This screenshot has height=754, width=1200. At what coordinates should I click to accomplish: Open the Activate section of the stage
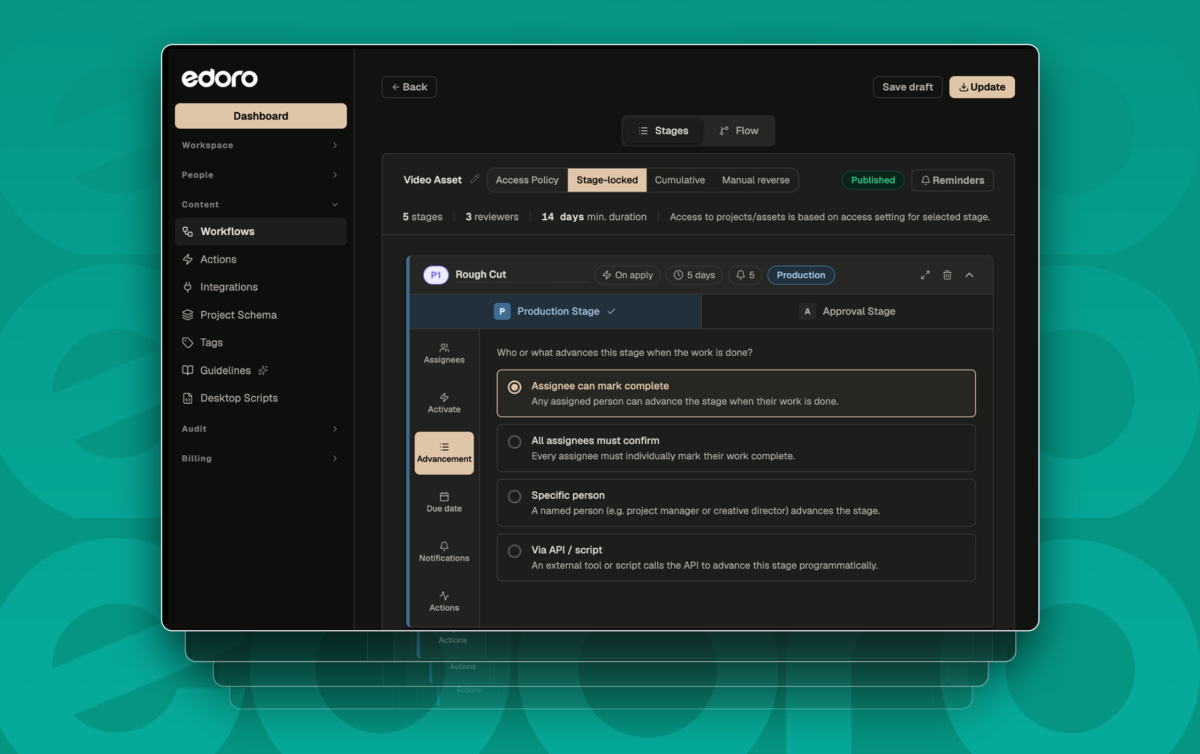click(x=444, y=403)
